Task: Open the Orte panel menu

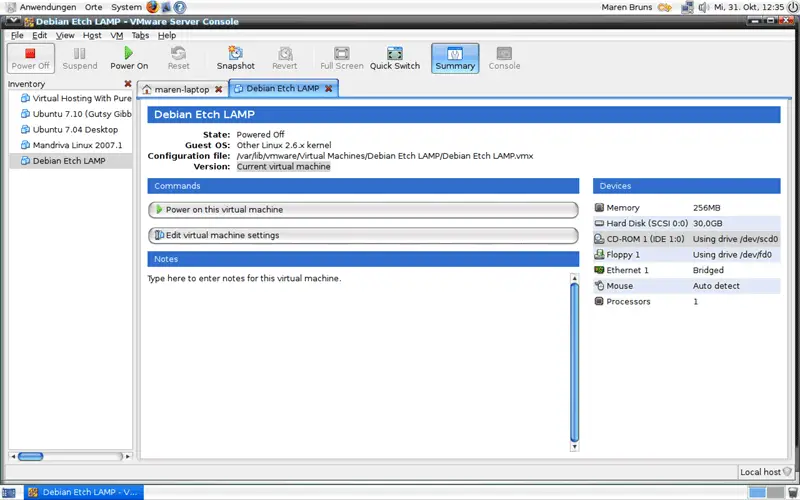Action: [x=93, y=7]
